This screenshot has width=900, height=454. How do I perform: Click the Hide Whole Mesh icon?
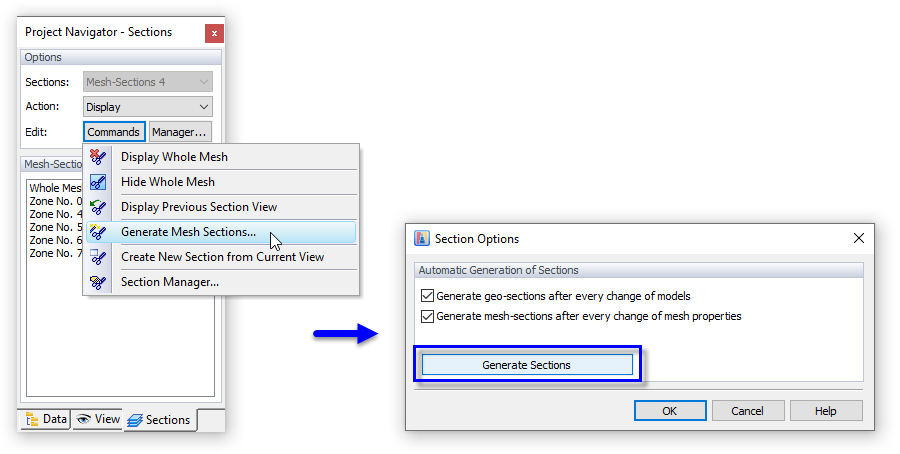pos(97,182)
